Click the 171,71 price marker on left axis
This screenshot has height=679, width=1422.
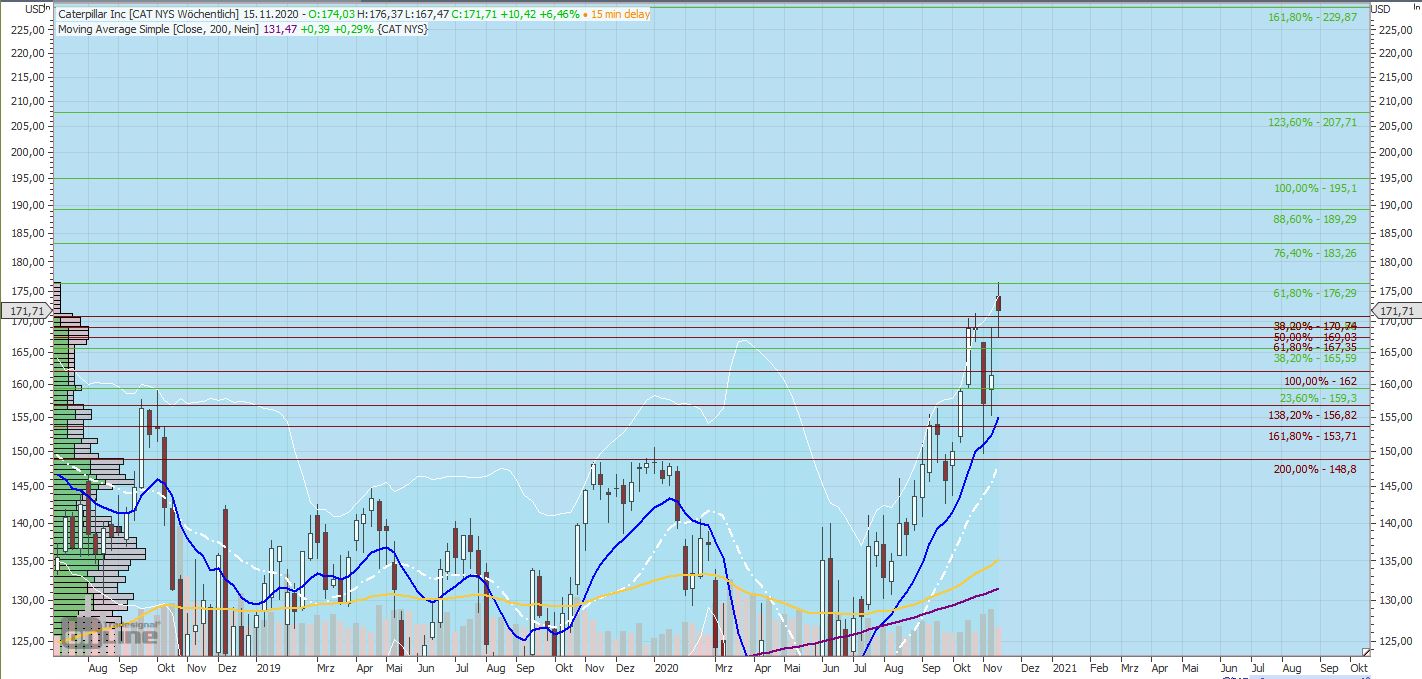pos(26,311)
